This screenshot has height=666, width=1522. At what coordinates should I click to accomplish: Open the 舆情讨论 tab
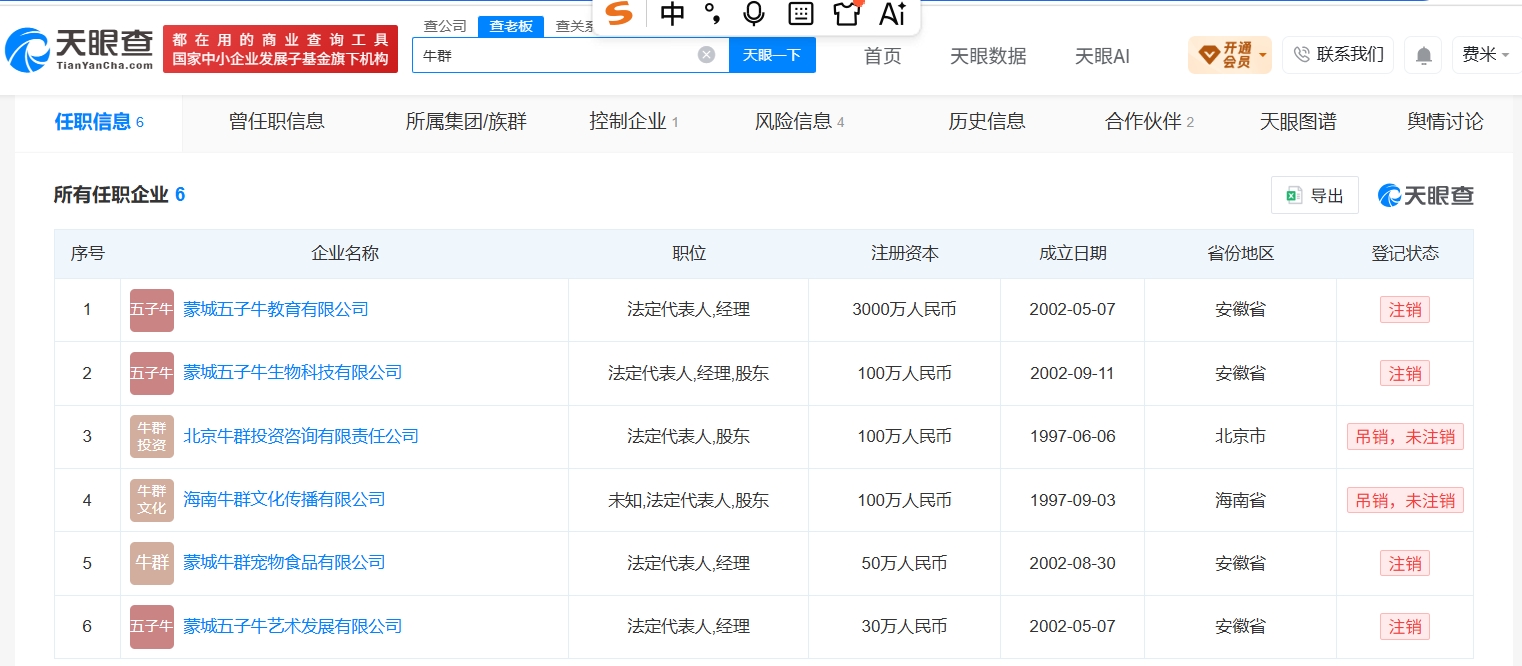(x=1445, y=123)
